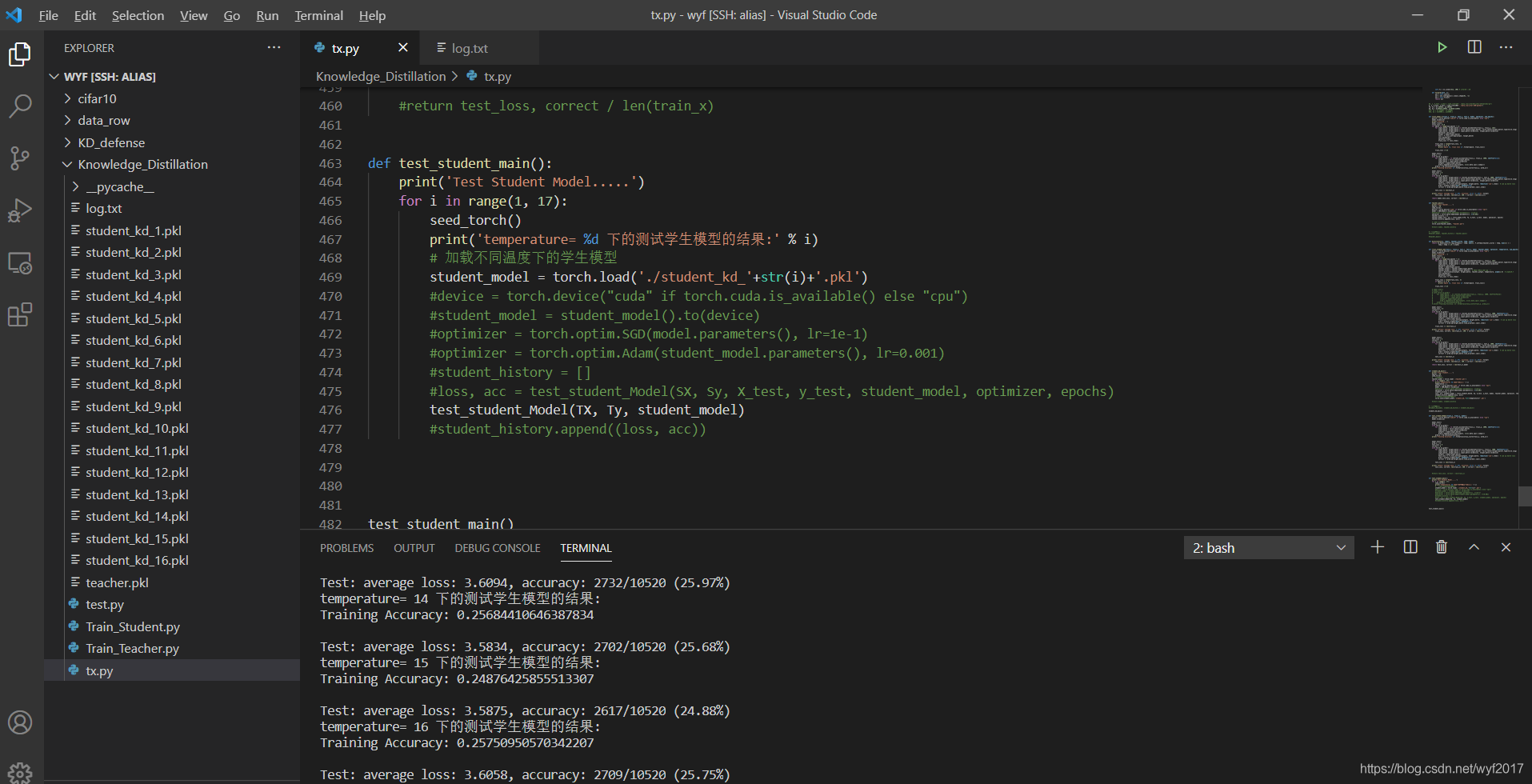
Task: Open the Search view in activity bar
Action: (x=20, y=106)
